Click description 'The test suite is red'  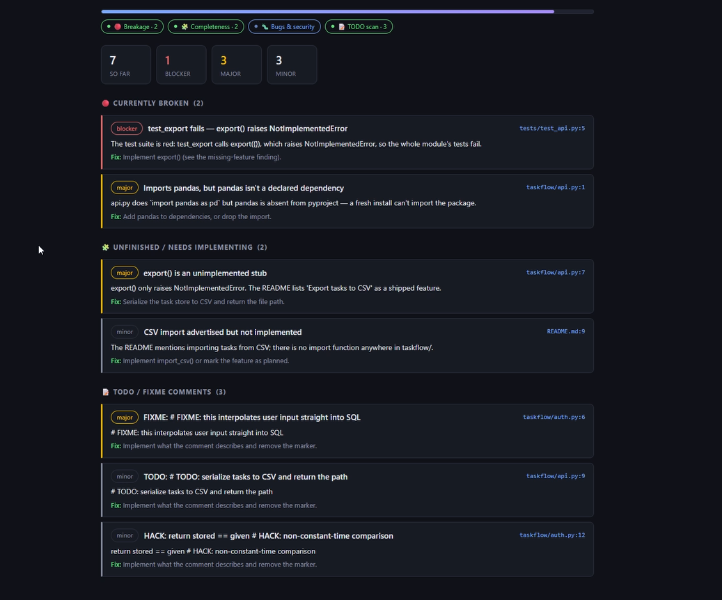296,144
